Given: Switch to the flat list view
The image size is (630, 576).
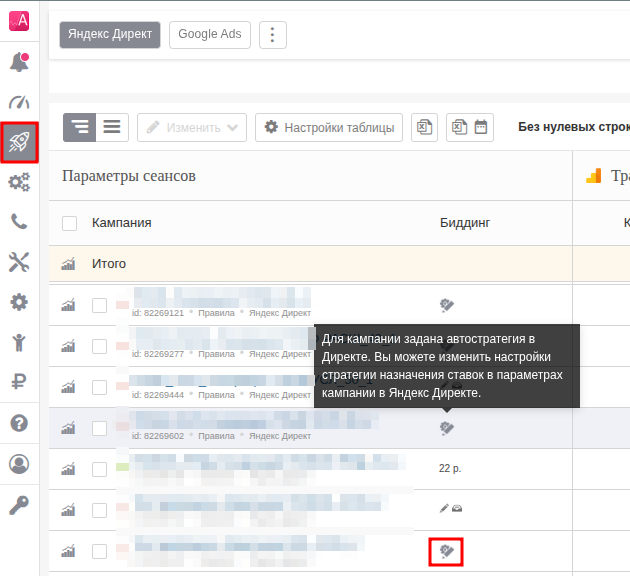Looking at the screenshot, I should click(x=112, y=127).
